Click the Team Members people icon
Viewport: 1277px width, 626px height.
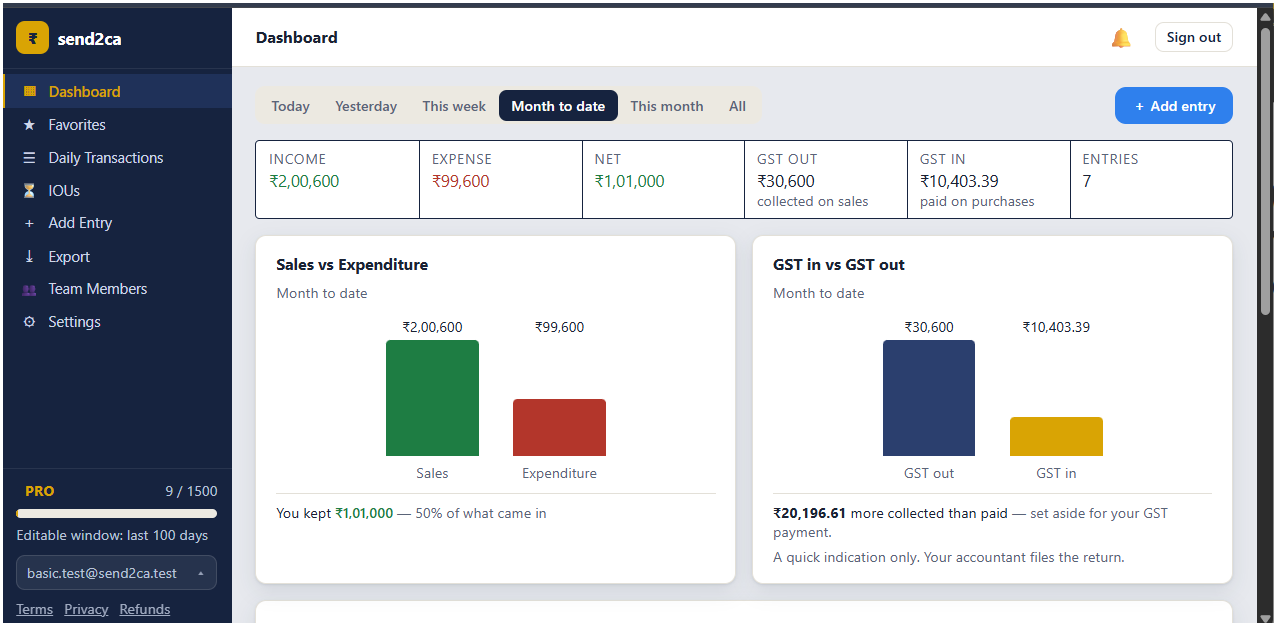(x=29, y=289)
